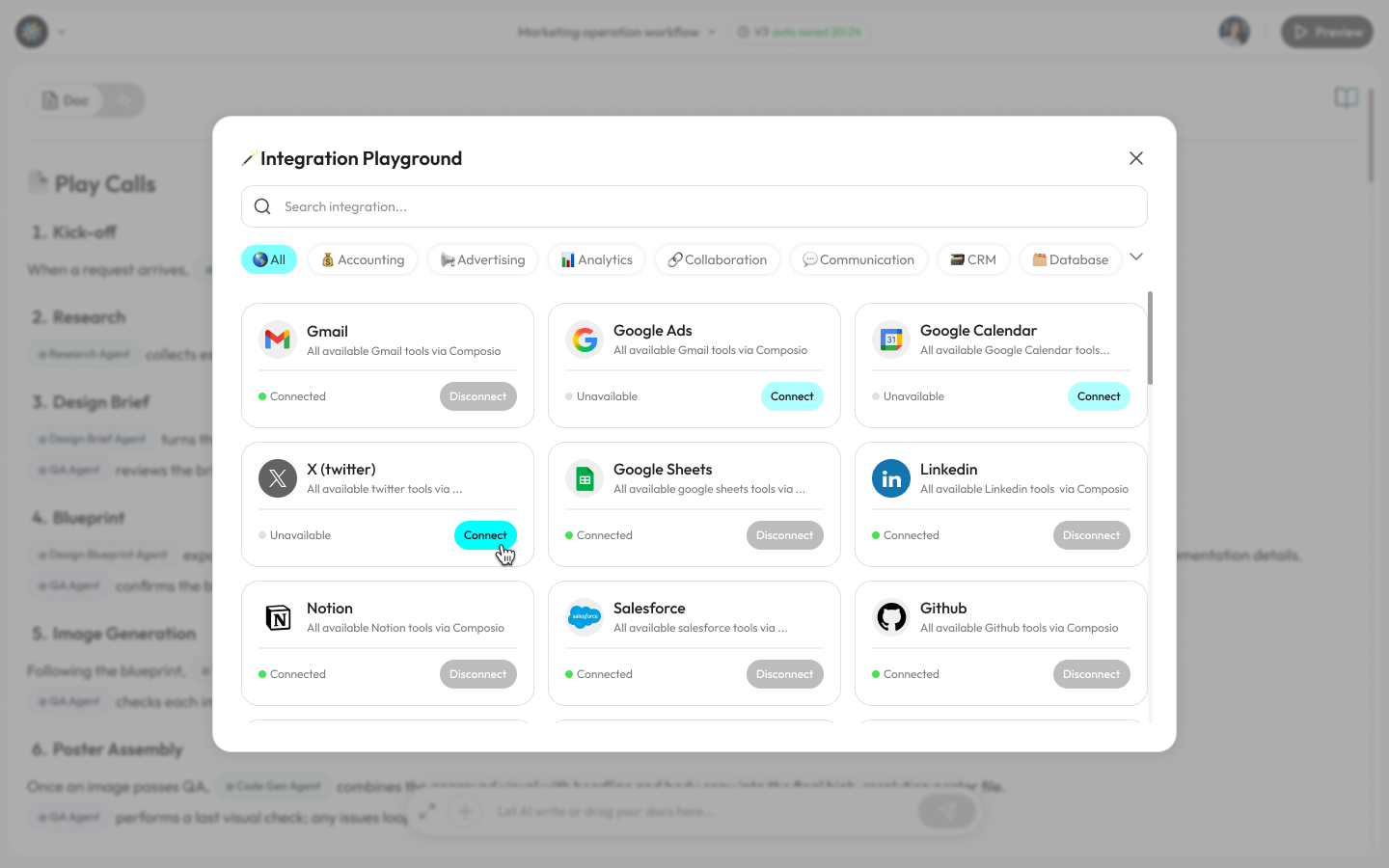Image resolution: width=1389 pixels, height=868 pixels.
Task: Disconnect the Gmail integration
Action: tap(477, 396)
